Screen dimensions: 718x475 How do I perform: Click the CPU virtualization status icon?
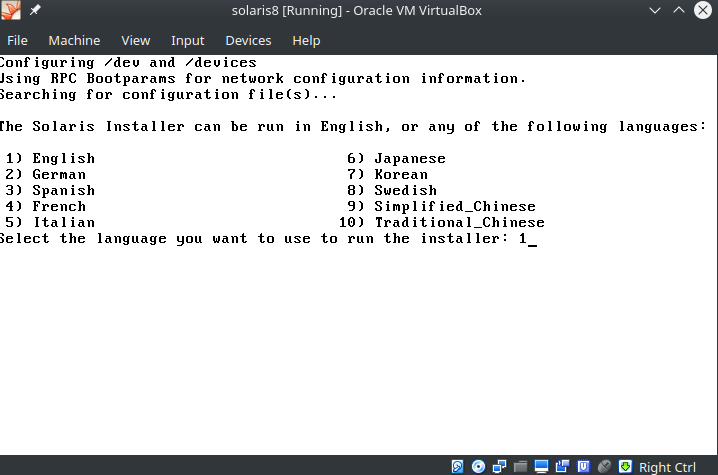tap(583, 467)
